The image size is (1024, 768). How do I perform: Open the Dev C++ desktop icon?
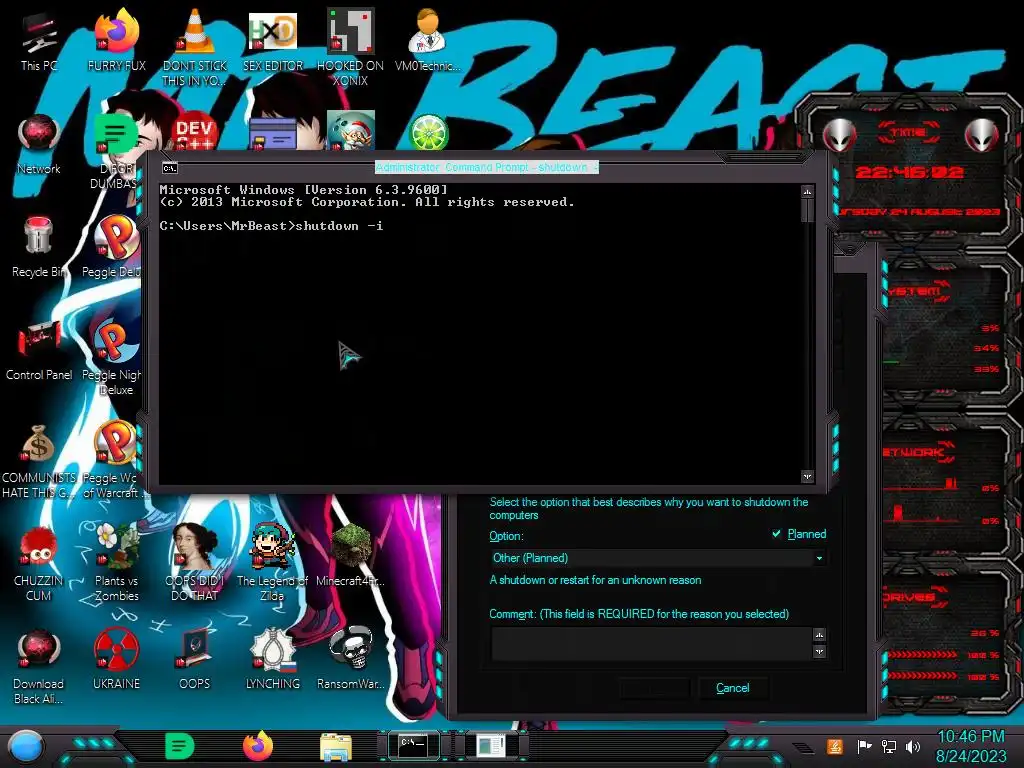[x=195, y=133]
